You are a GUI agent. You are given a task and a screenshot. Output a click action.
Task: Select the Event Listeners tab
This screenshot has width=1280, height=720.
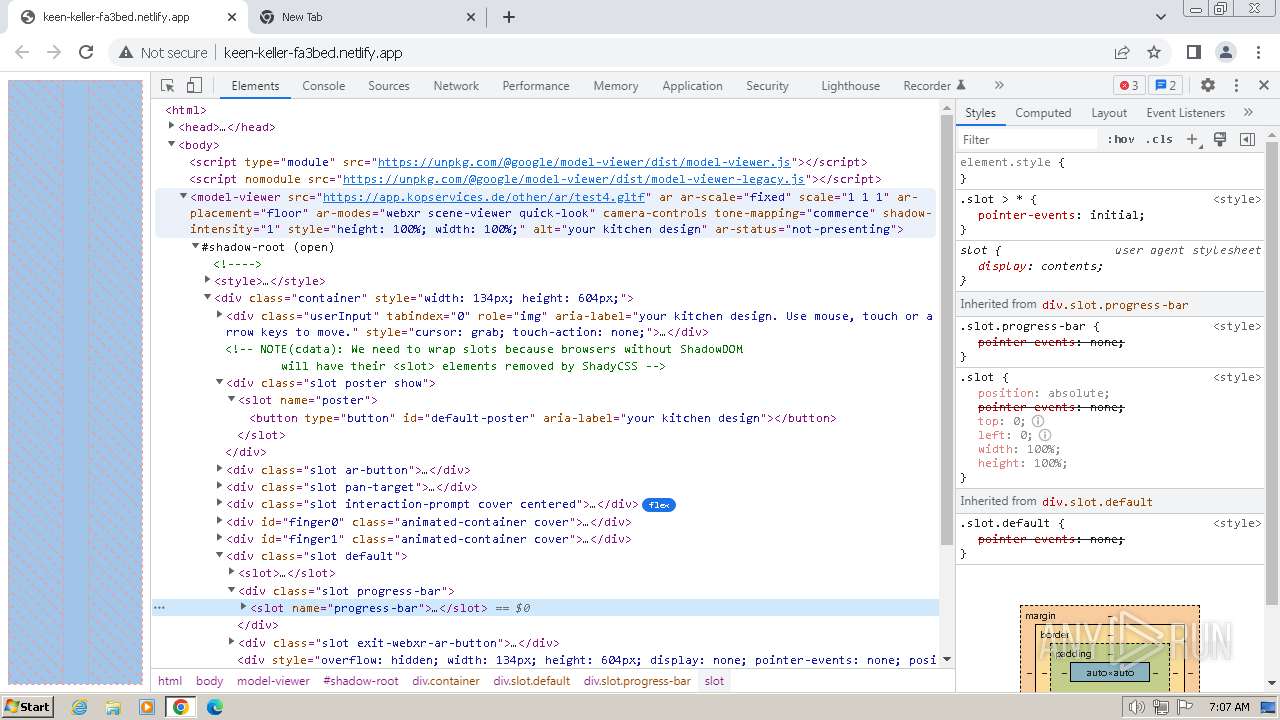point(1185,113)
